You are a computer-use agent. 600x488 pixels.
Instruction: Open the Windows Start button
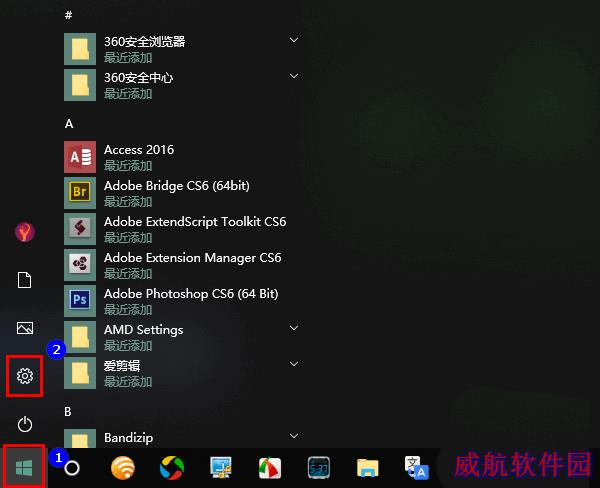(x=24, y=468)
